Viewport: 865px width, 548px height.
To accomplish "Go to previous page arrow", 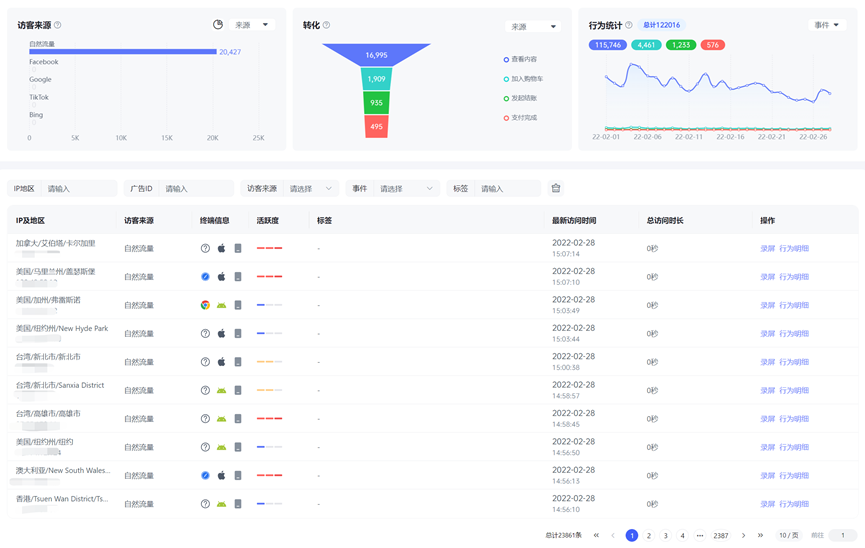I will point(613,535).
